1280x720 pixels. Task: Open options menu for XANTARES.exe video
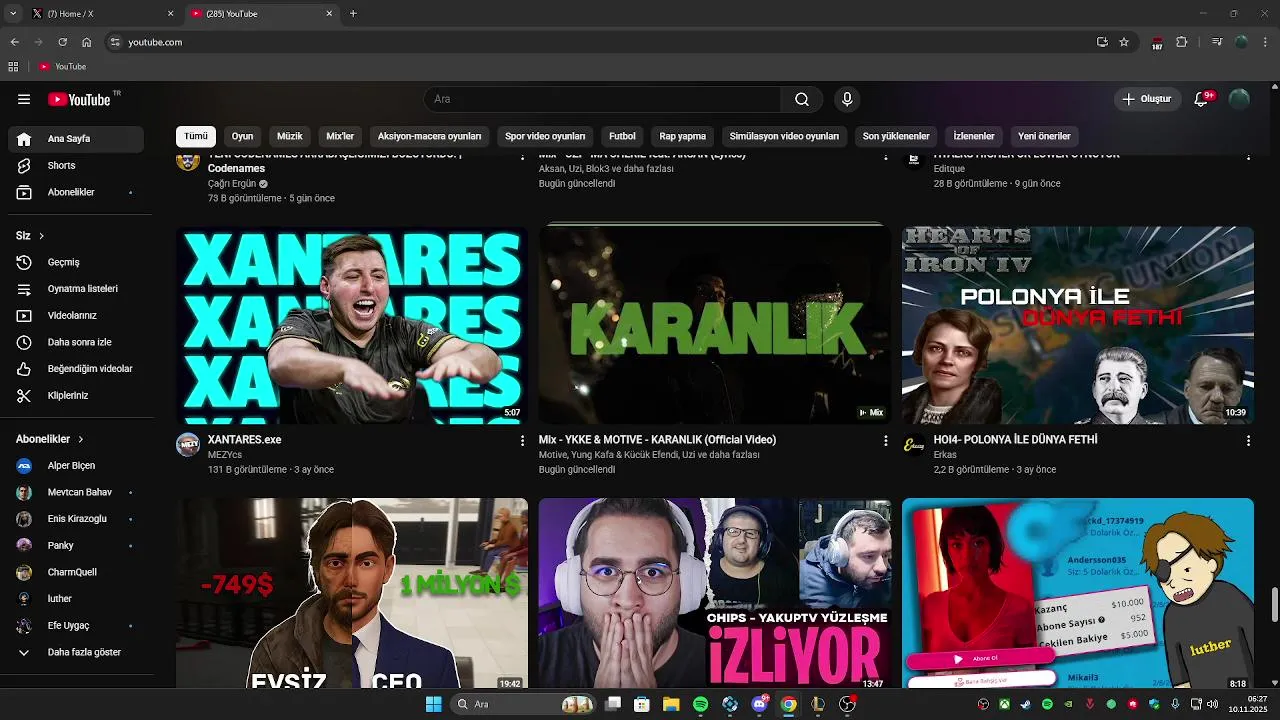(x=522, y=440)
